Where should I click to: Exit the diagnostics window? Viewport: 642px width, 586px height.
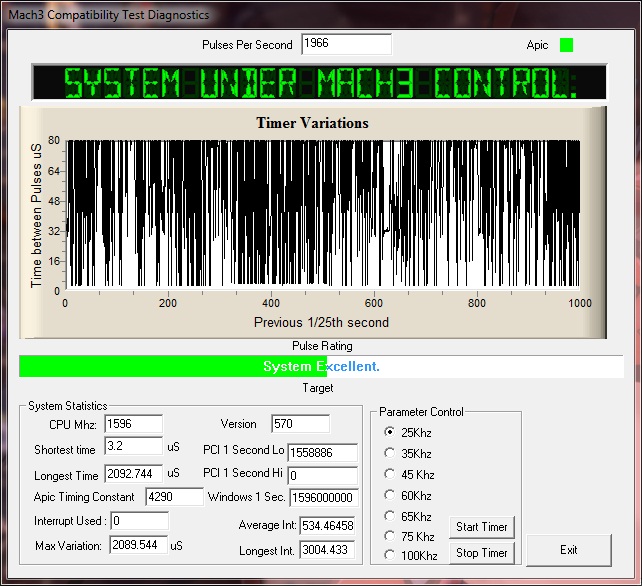(x=568, y=550)
